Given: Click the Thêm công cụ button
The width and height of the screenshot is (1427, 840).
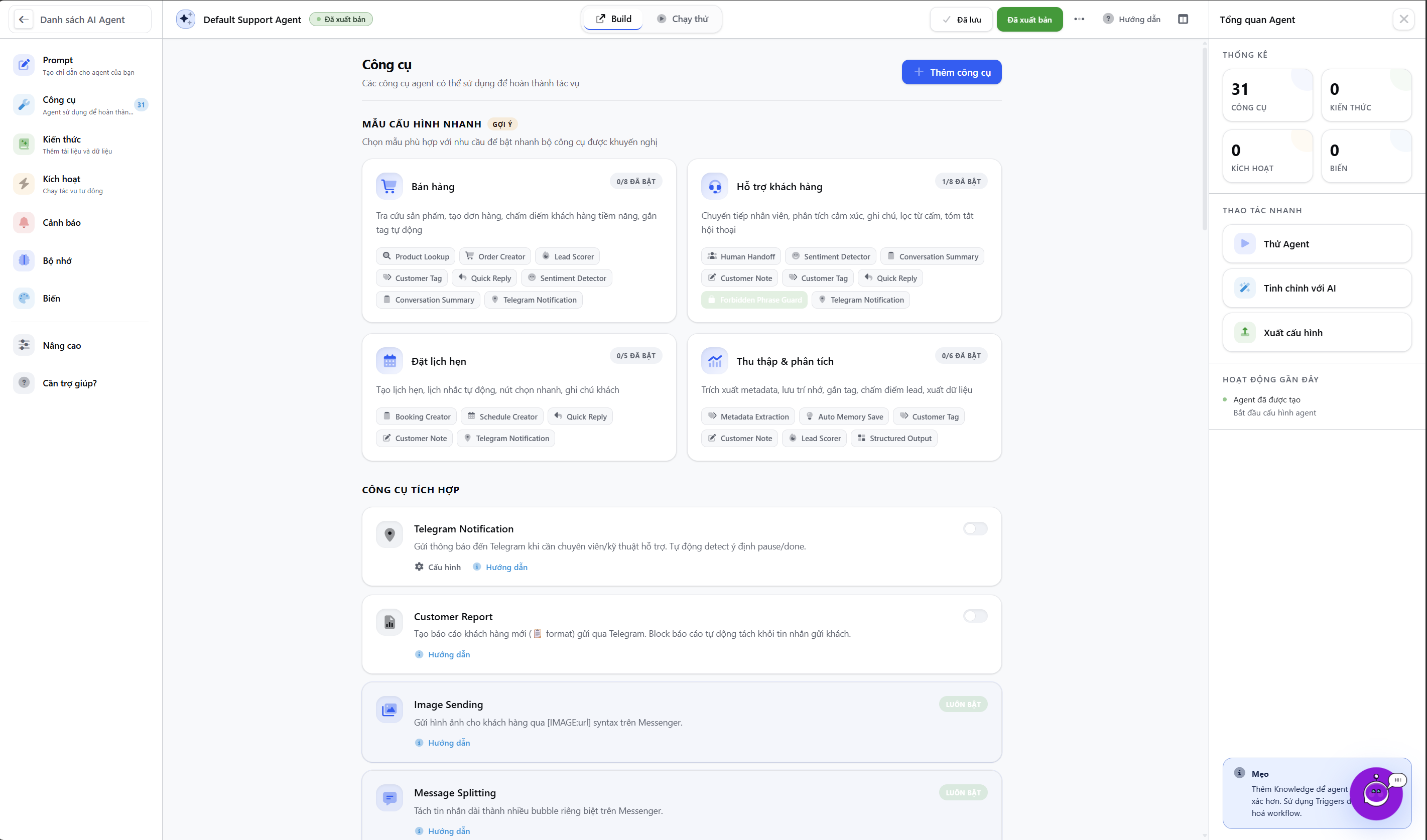Looking at the screenshot, I should [x=951, y=72].
